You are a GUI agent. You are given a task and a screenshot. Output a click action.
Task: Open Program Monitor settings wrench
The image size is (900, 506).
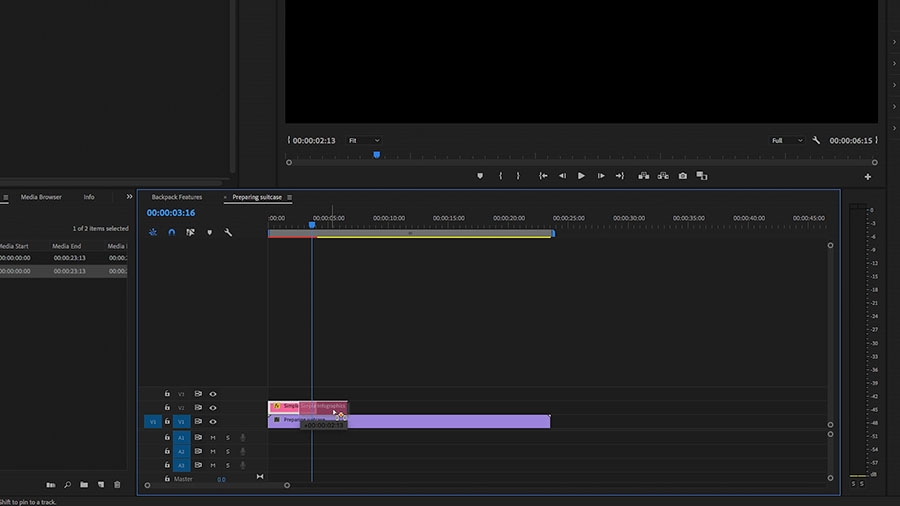pyautogui.click(x=816, y=141)
